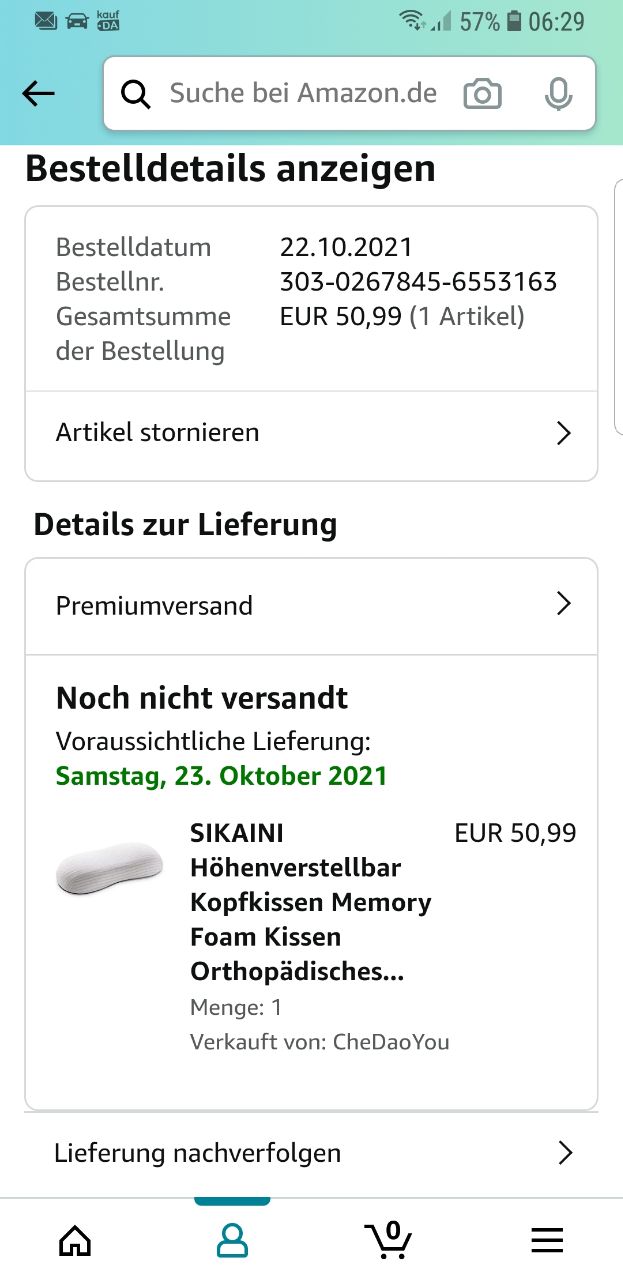Image resolution: width=623 pixels, height=1280 pixels.
Task: Tap the battery icon in status bar
Action: tap(514, 21)
